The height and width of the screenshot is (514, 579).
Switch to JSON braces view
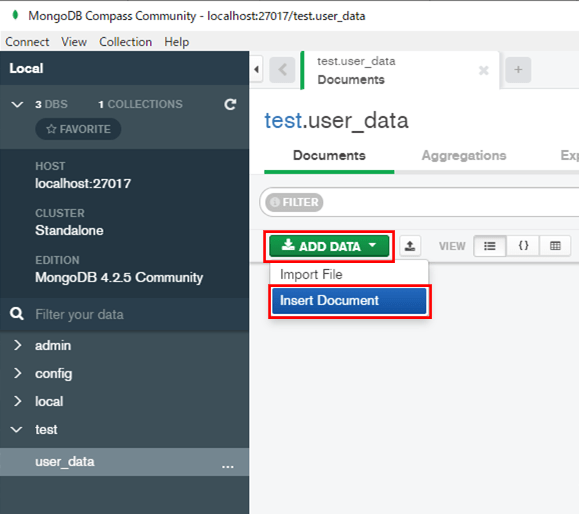click(x=523, y=246)
